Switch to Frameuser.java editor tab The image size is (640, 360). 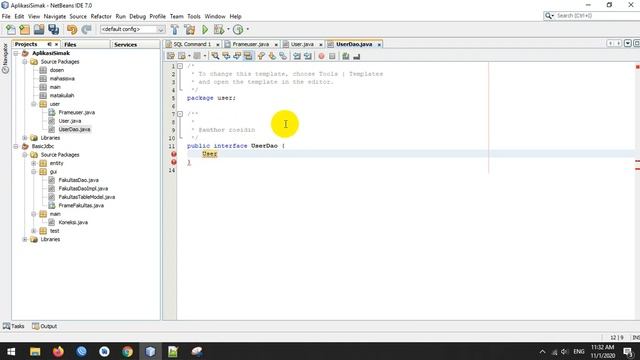pos(250,44)
